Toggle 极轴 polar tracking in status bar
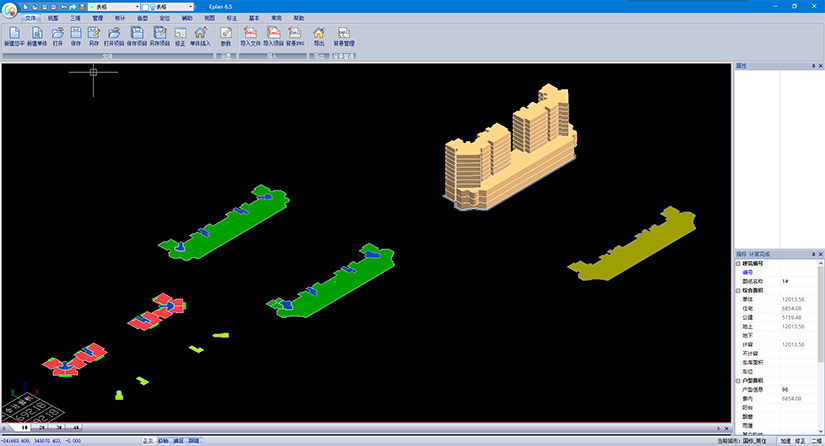 [x=163, y=440]
